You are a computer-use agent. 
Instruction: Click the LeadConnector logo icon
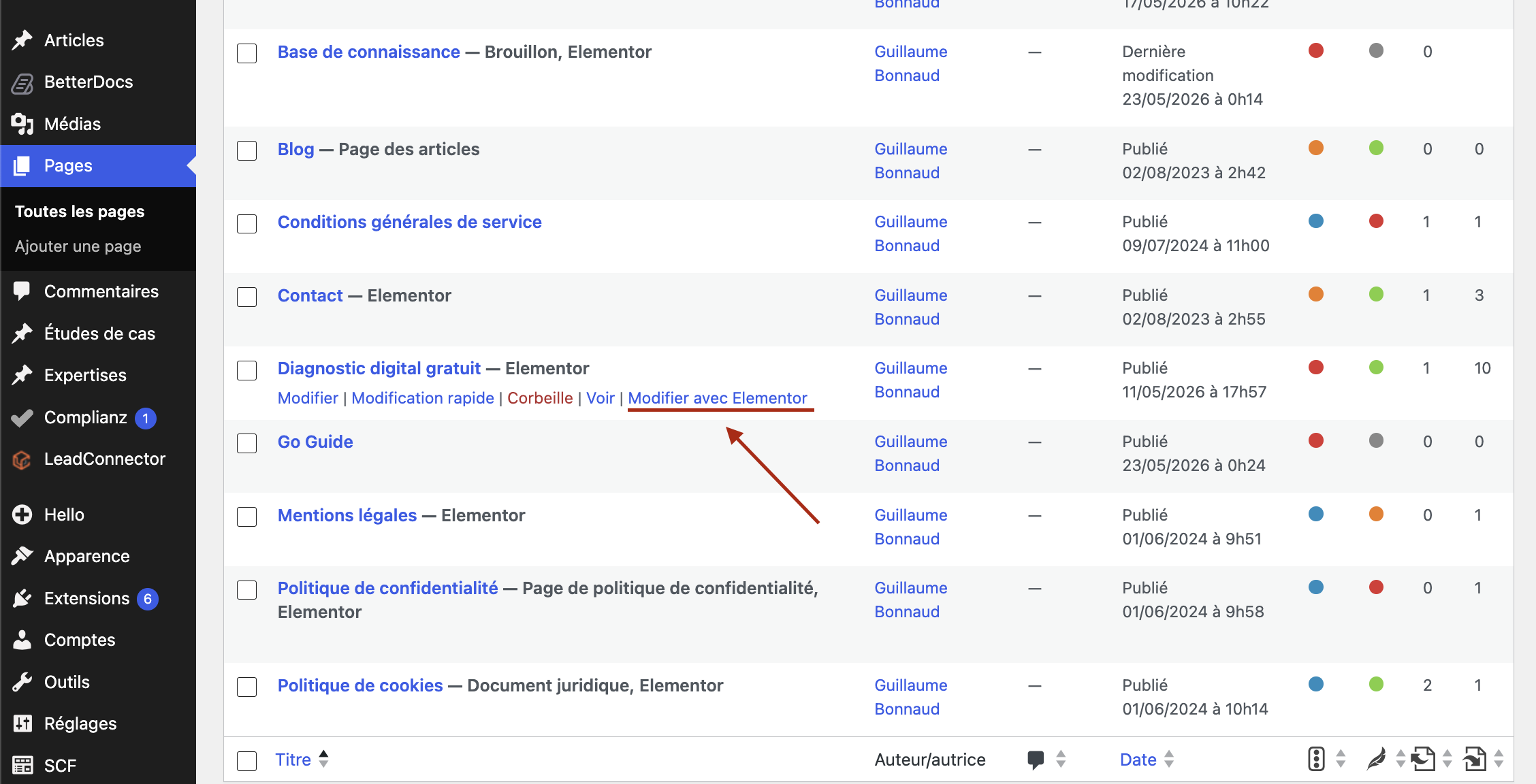(x=22, y=459)
